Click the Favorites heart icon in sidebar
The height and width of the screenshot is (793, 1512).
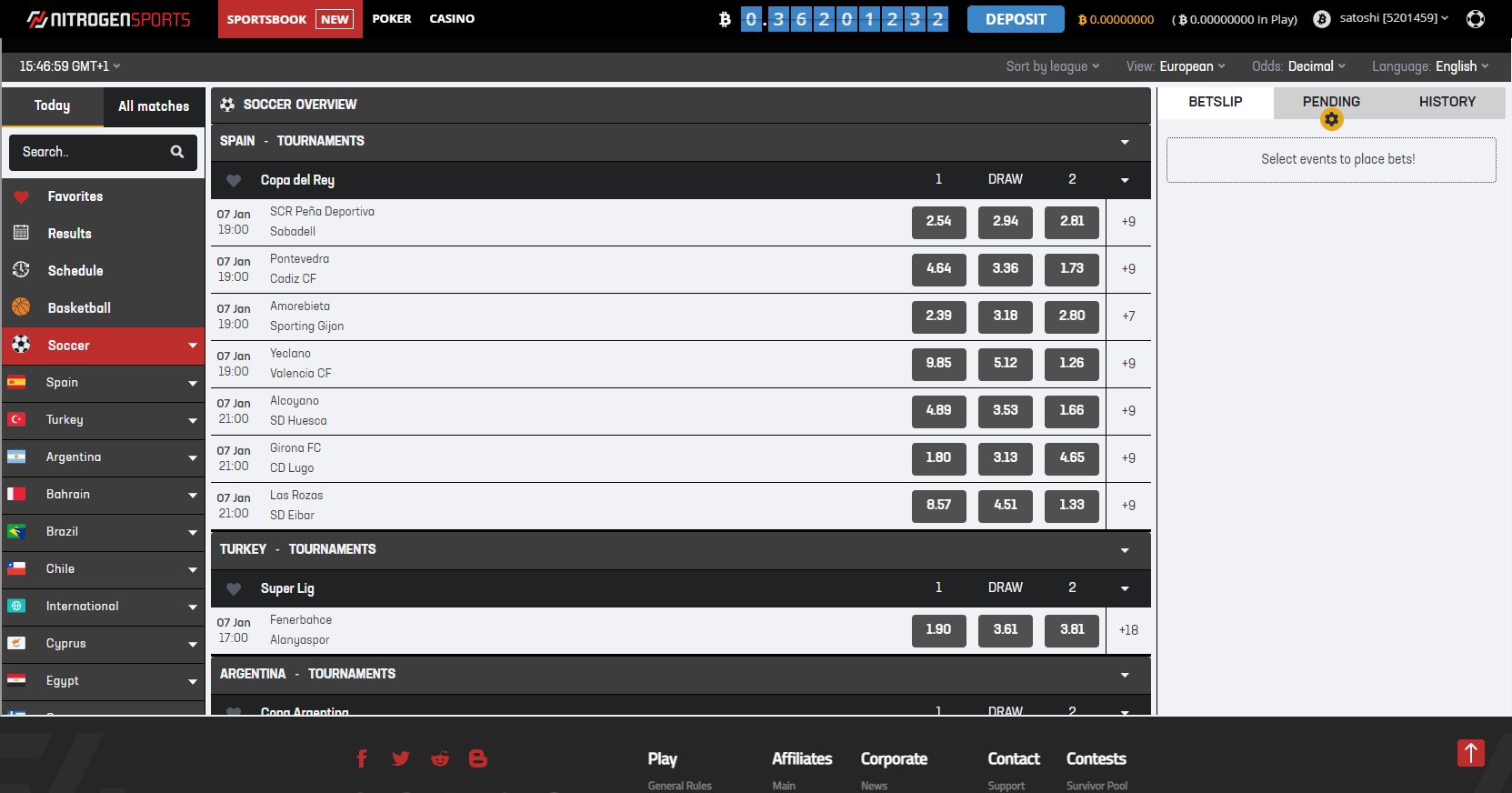coord(21,196)
